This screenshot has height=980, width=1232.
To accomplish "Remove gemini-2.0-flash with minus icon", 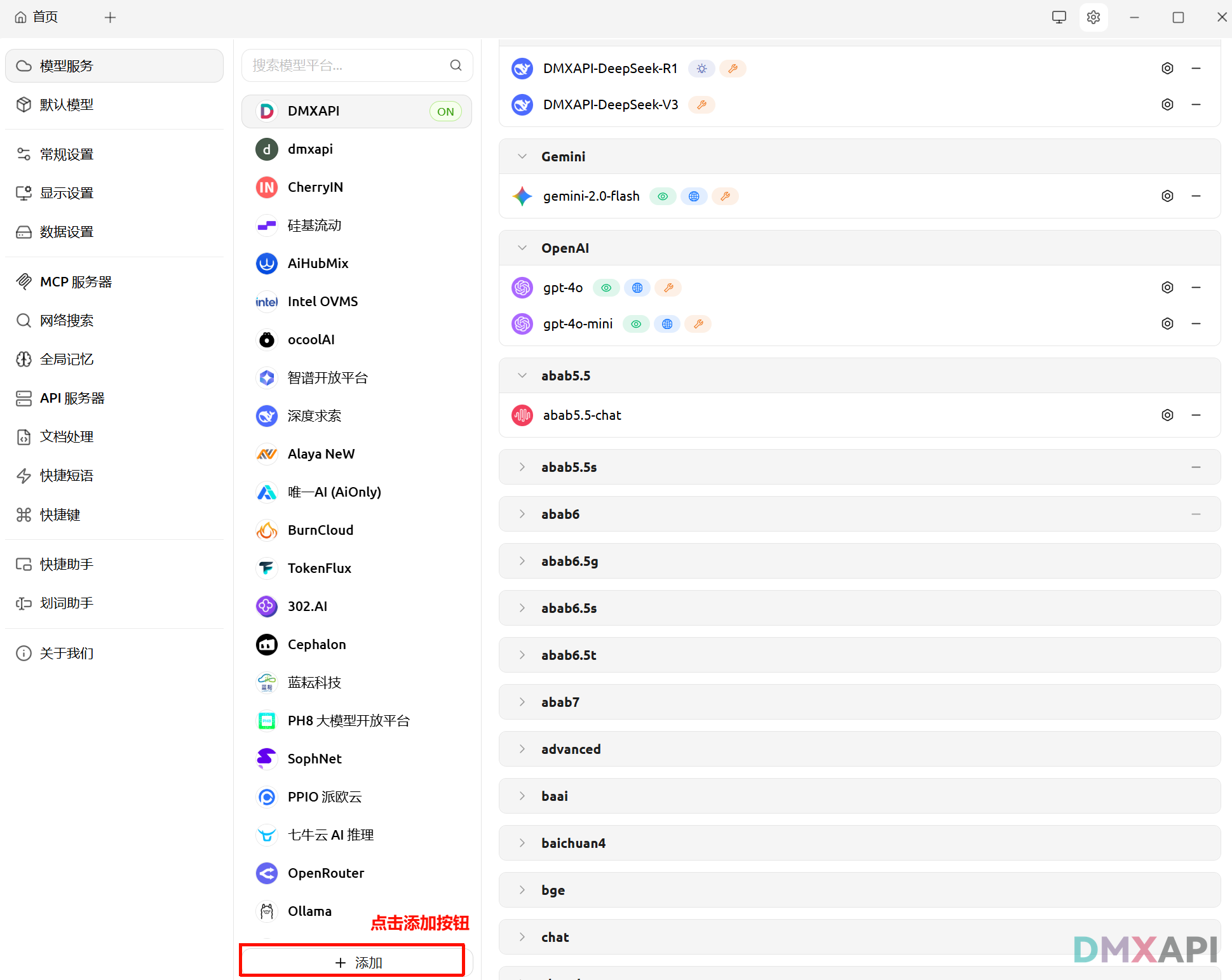I will 1196,196.
